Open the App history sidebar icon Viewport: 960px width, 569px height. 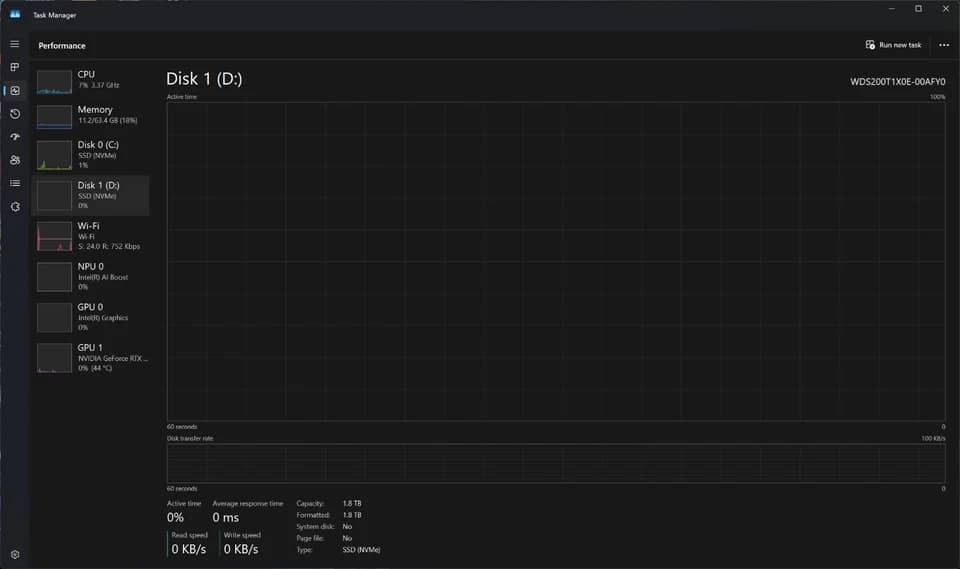pos(15,114)
